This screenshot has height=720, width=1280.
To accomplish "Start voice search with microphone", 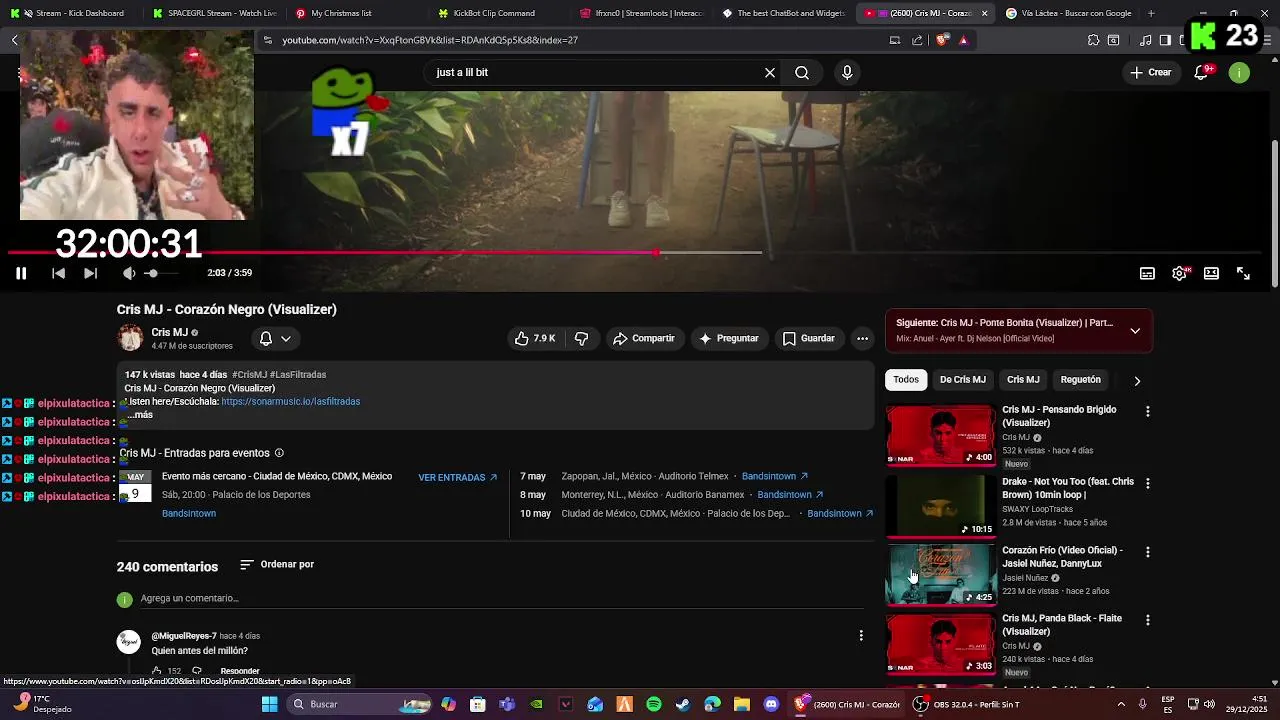I will tap(847, 72).
